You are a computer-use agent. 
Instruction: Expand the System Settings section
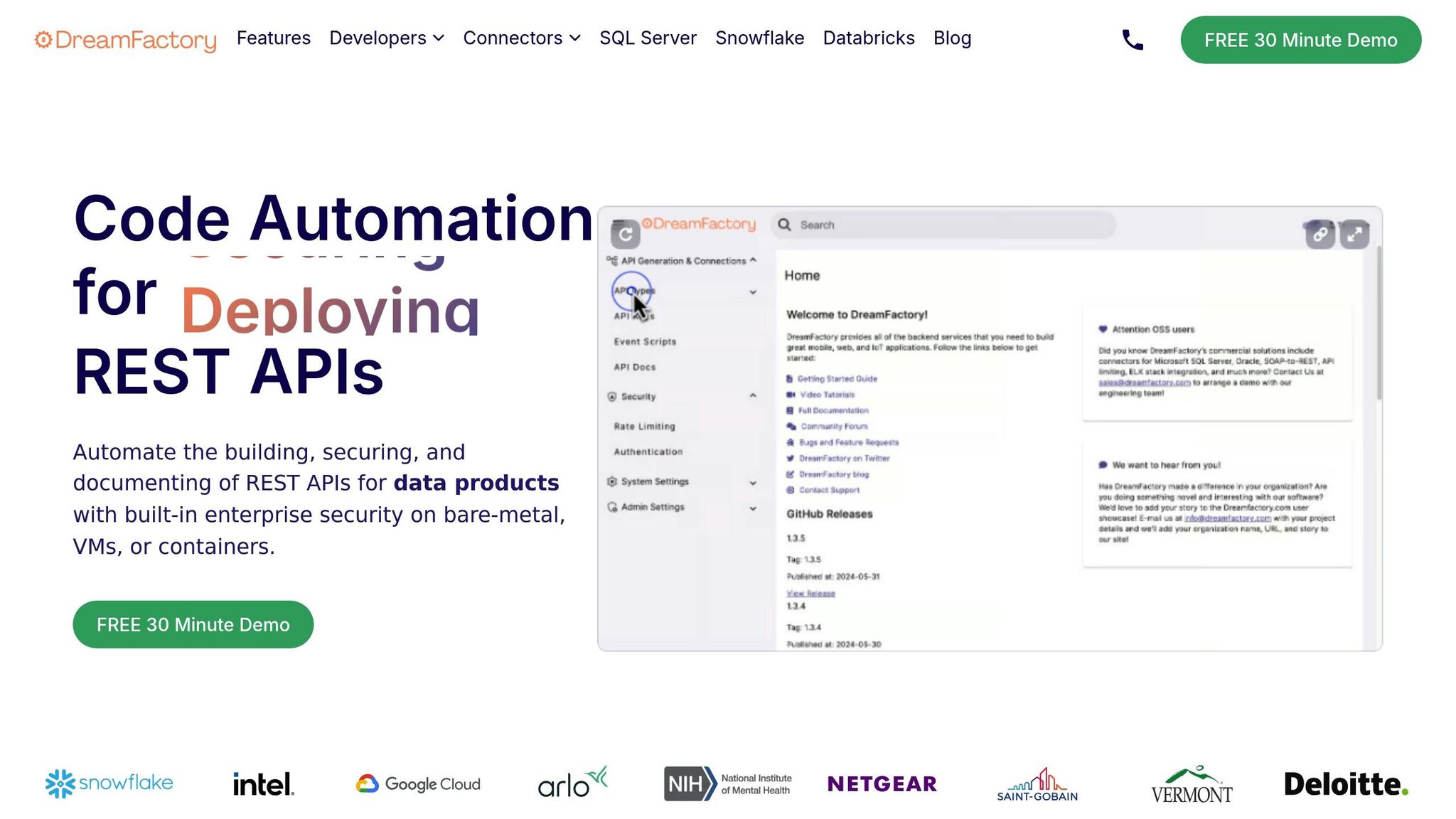753,483
